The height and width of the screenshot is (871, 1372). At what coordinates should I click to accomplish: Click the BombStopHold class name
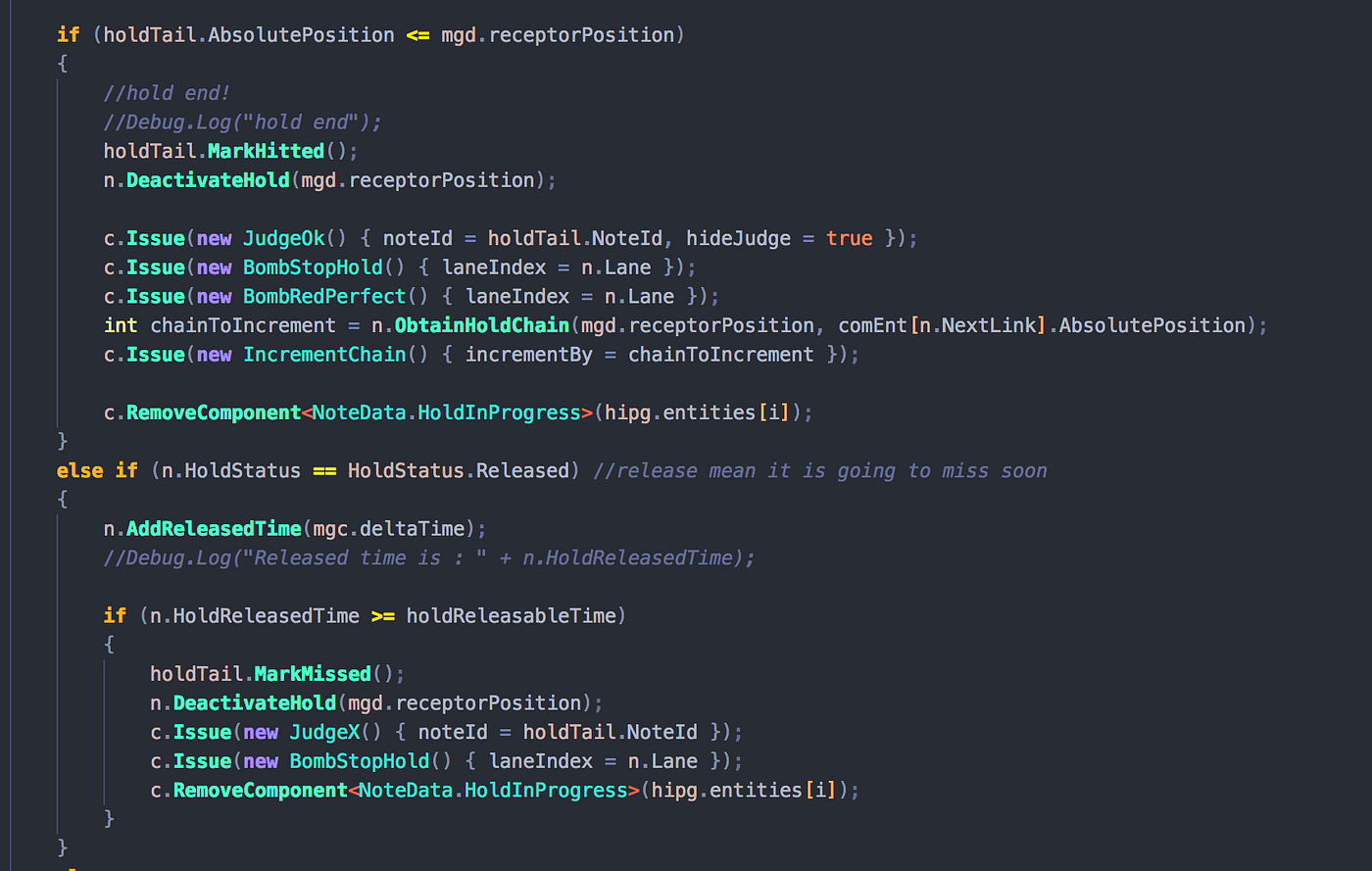pyautogui.click(x=313, y=266)
